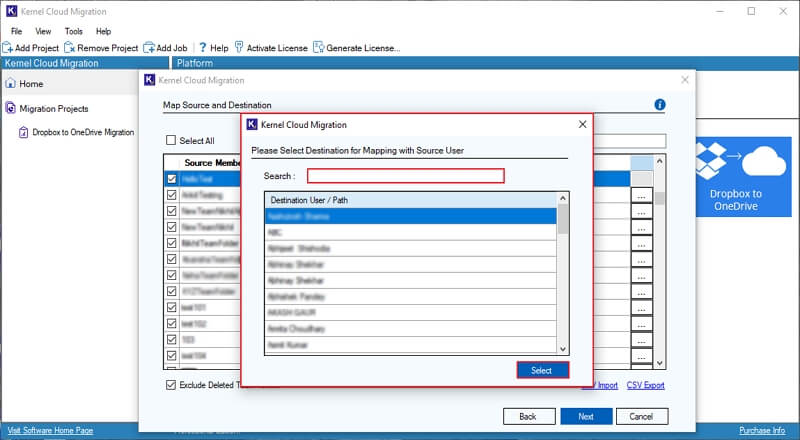Image resolution: width=800 pixels, height=440 pixels.
Task: Close the Map Source and Destination dialog
Action: point(685,80)
